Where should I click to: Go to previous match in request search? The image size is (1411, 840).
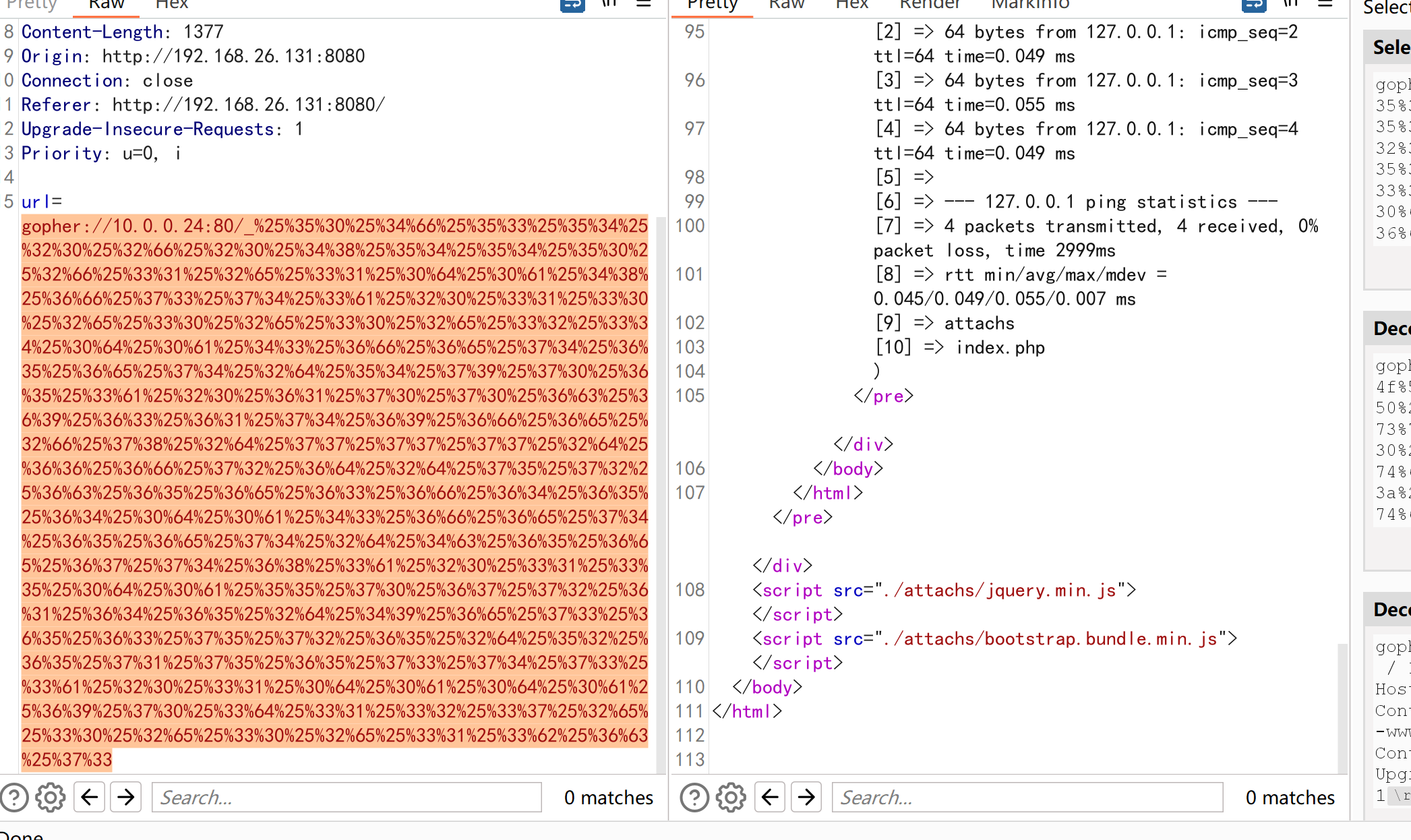pos(89,798)
